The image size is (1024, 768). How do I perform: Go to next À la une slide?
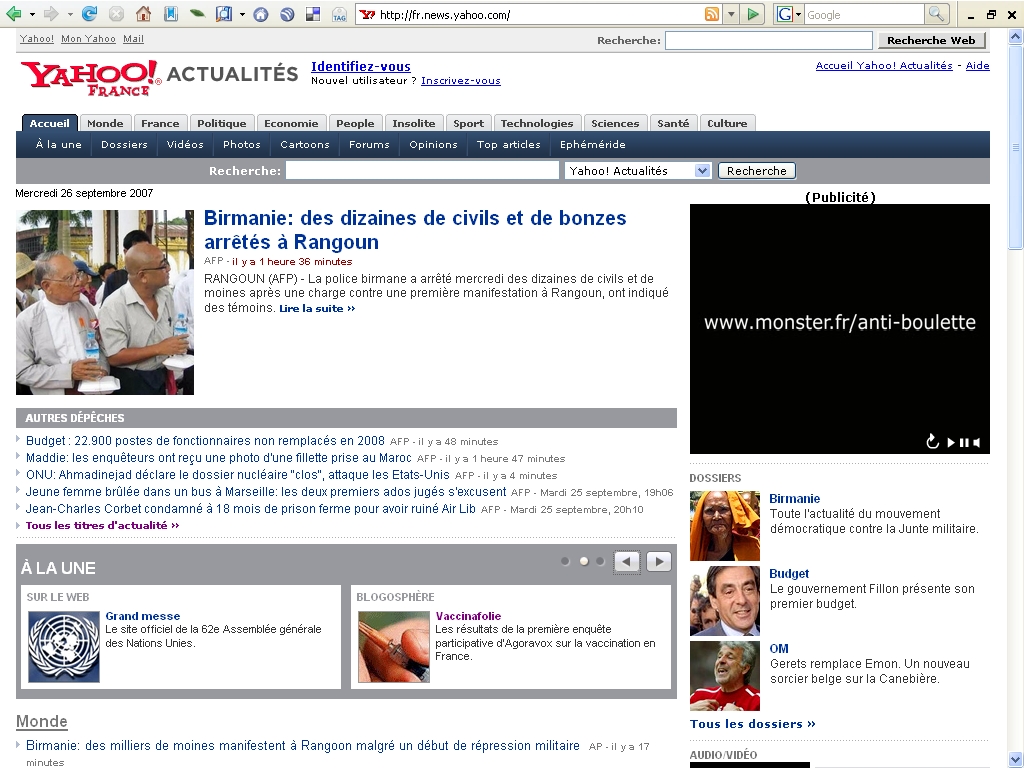point(658,561)
